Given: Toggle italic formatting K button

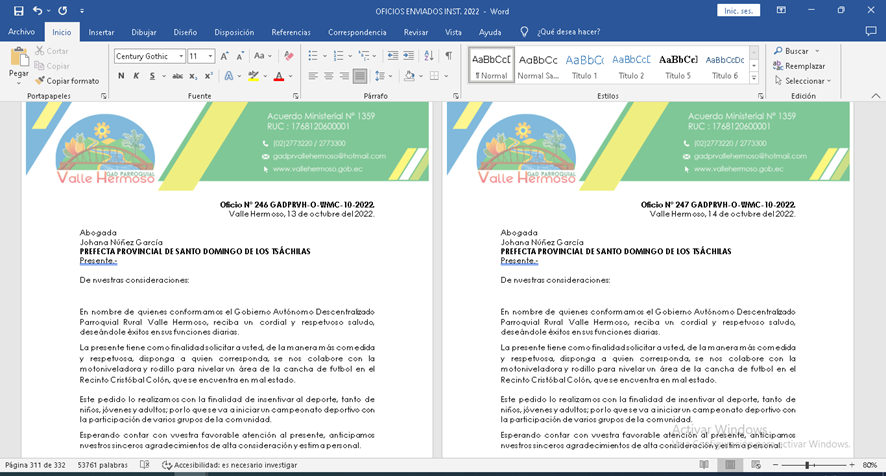Looking at the screenshot, I should (135, 76).
